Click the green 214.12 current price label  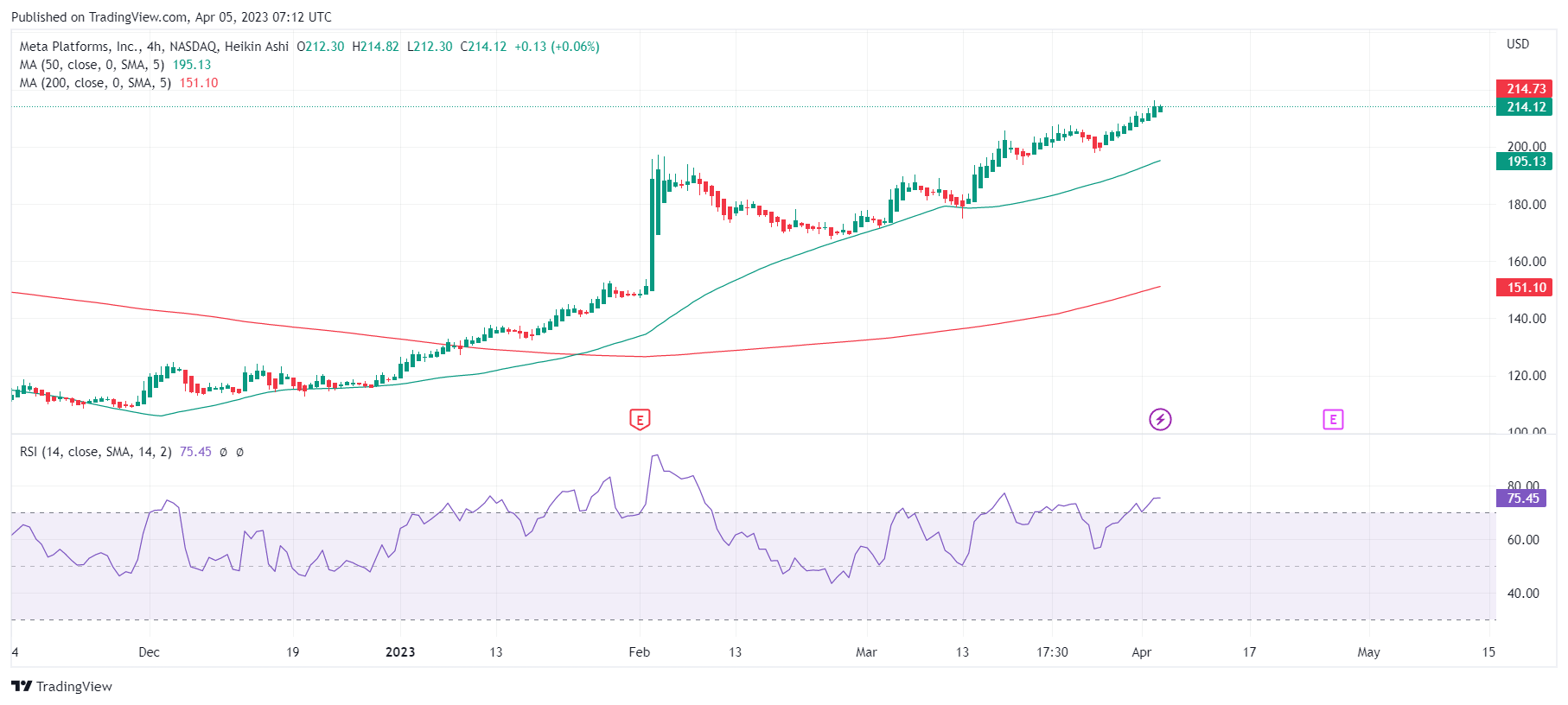(x=1524, y=107)
